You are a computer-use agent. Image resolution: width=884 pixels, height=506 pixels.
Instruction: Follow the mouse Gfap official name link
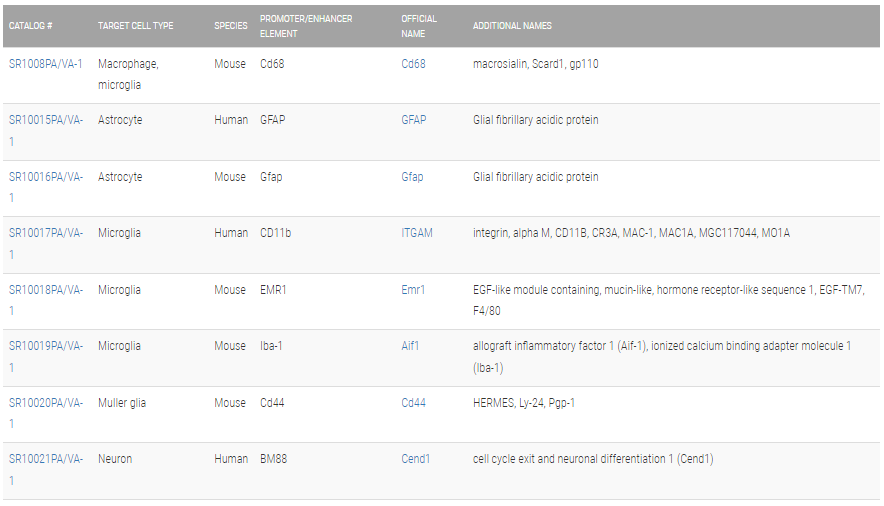[x=412, y=177]
